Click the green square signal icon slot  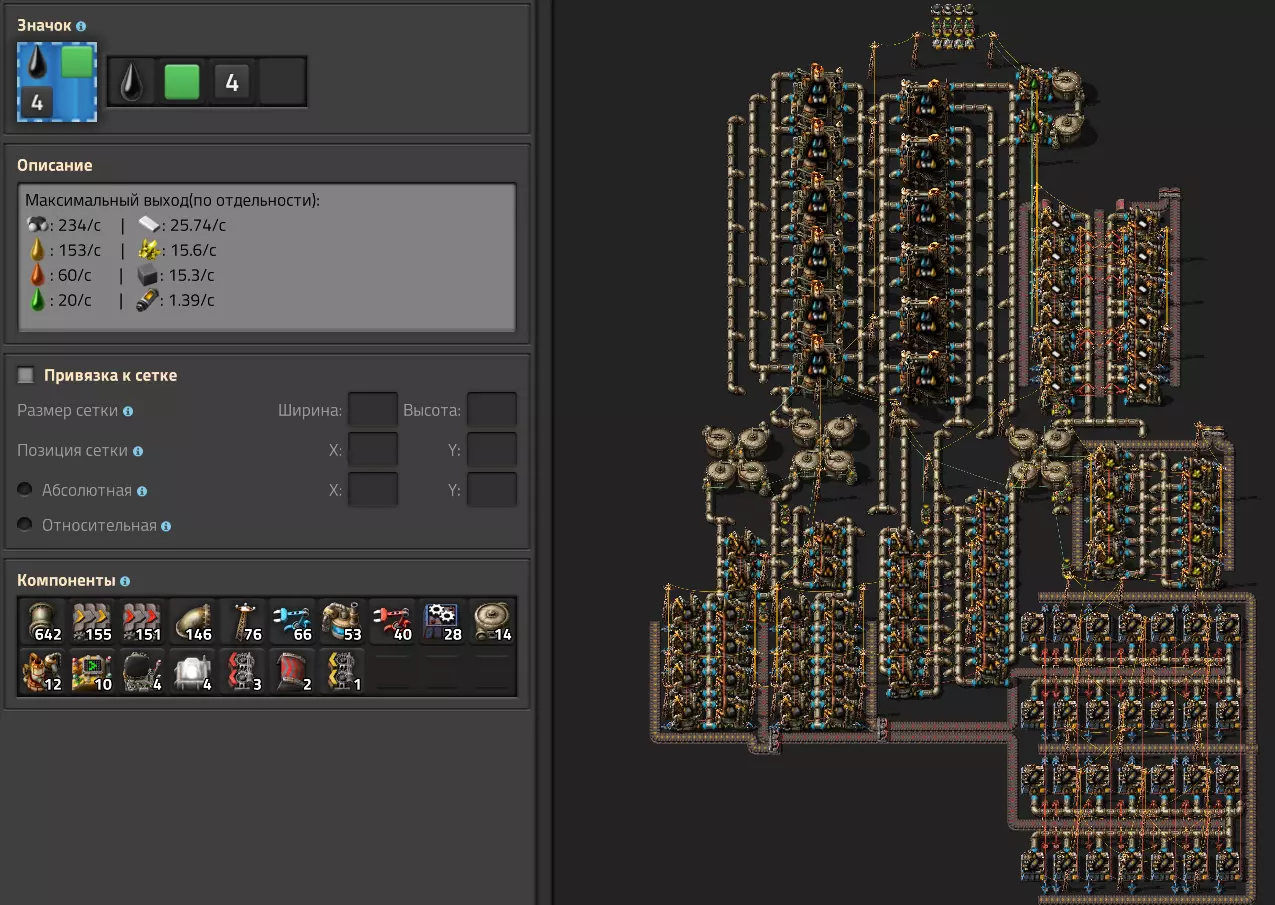(x=182, y=81)
